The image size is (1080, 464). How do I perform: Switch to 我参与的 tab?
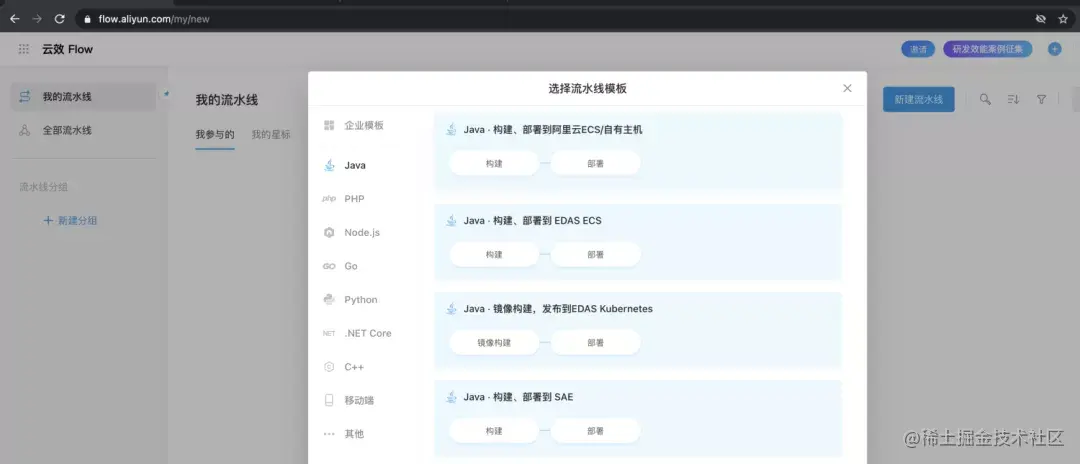point(215,134)
